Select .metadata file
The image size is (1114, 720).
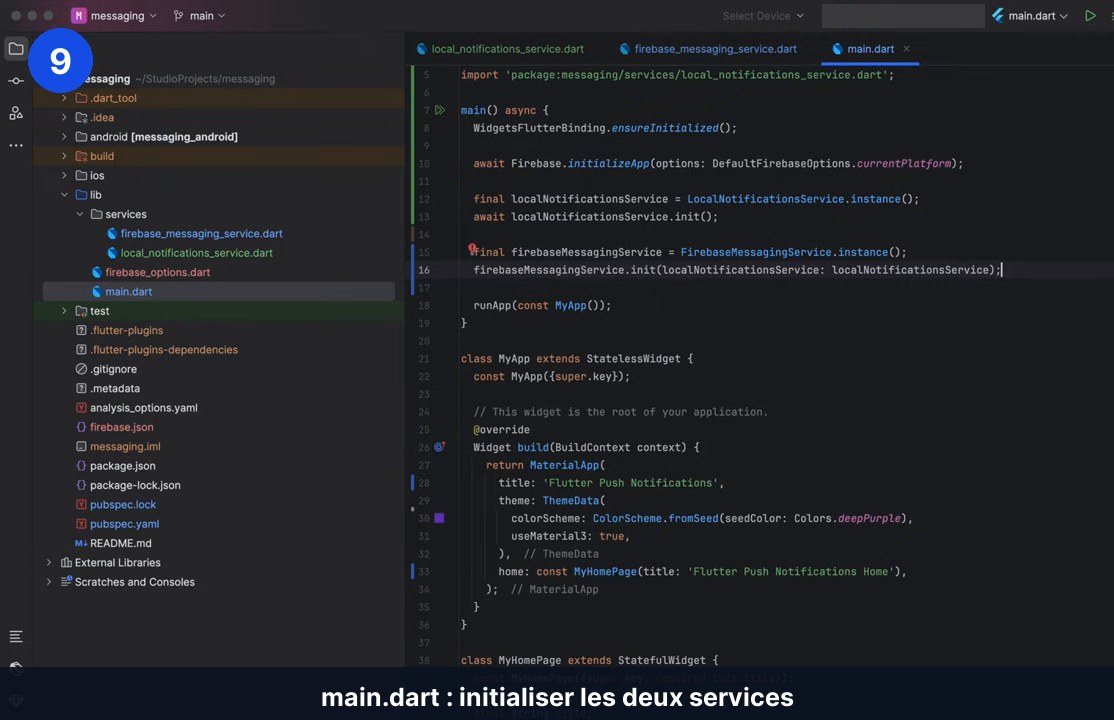[114, 388]
